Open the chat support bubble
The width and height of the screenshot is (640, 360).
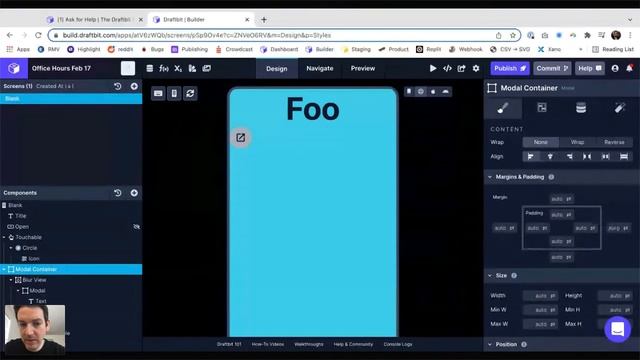pos(618,329)
